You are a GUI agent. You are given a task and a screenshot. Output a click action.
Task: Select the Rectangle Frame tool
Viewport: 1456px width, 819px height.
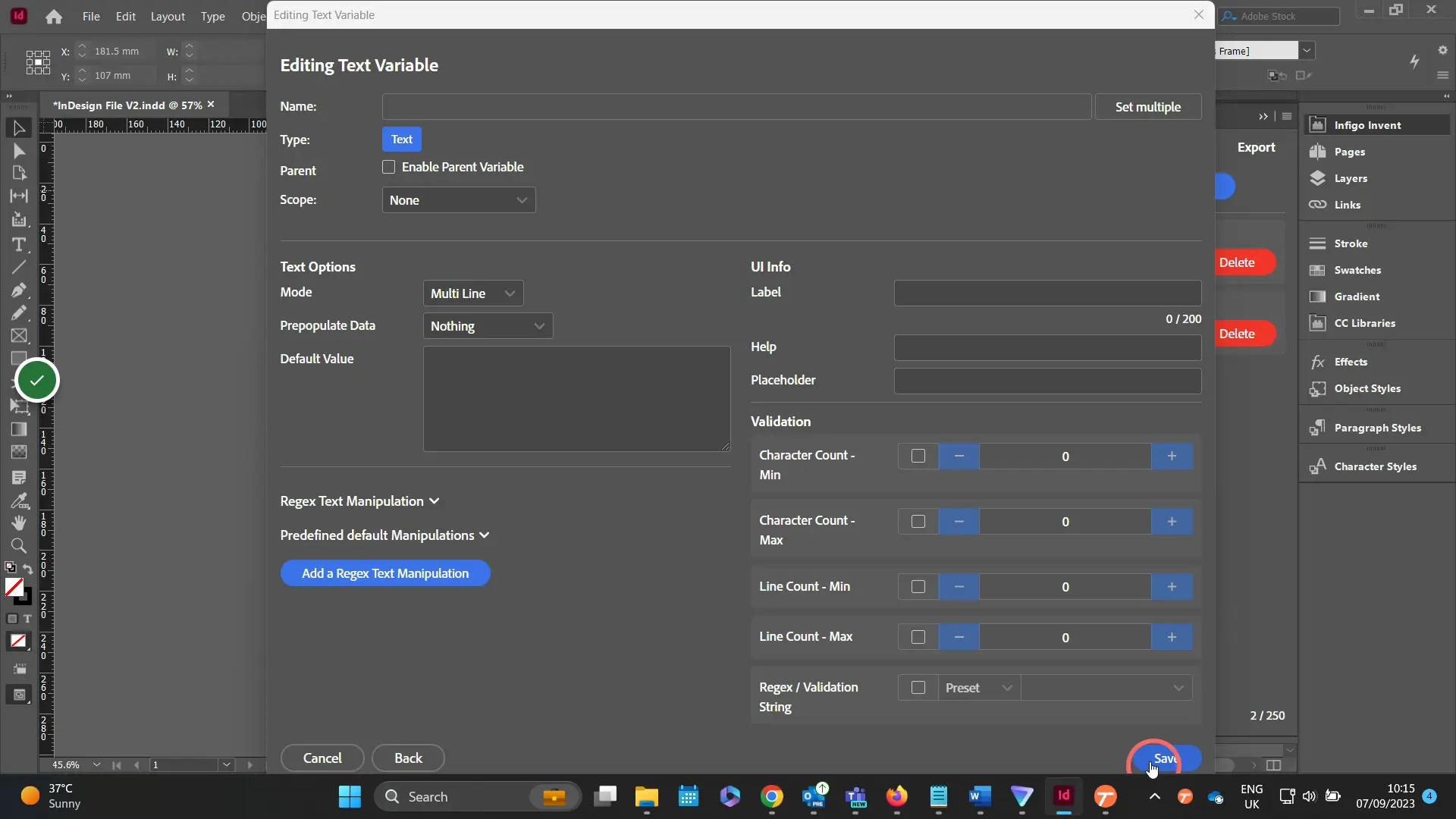(19, 336)
